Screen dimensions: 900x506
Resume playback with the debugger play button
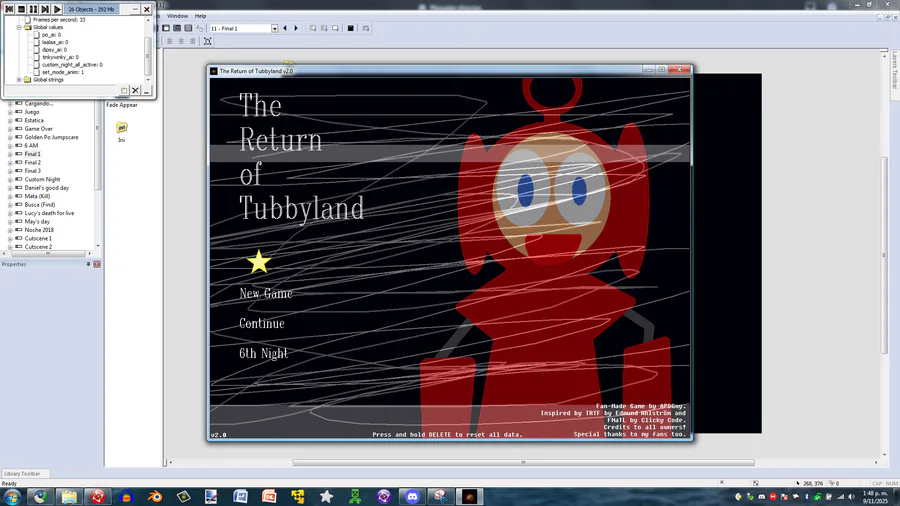pyautogui.click(x=57, y=9)
